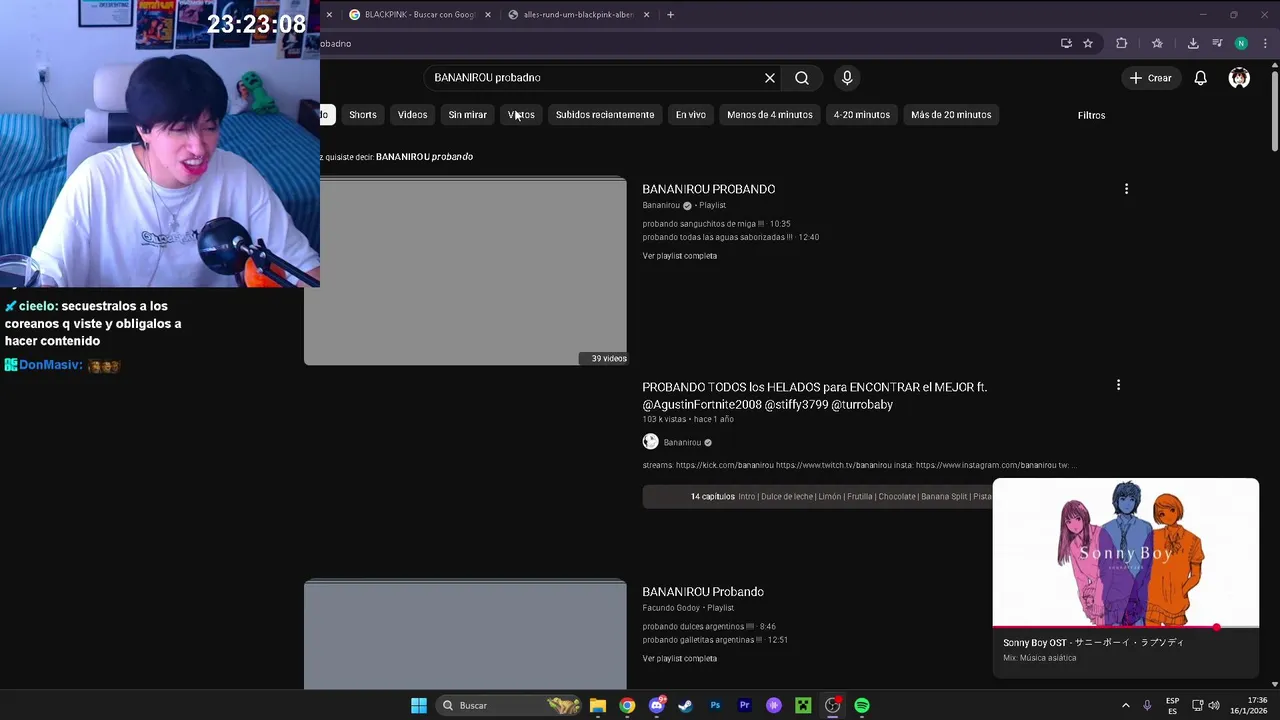This screenshot has height=720, width=1280.
Task: Click probando sanguchitos de miga entry
Action: coord(716,224)
